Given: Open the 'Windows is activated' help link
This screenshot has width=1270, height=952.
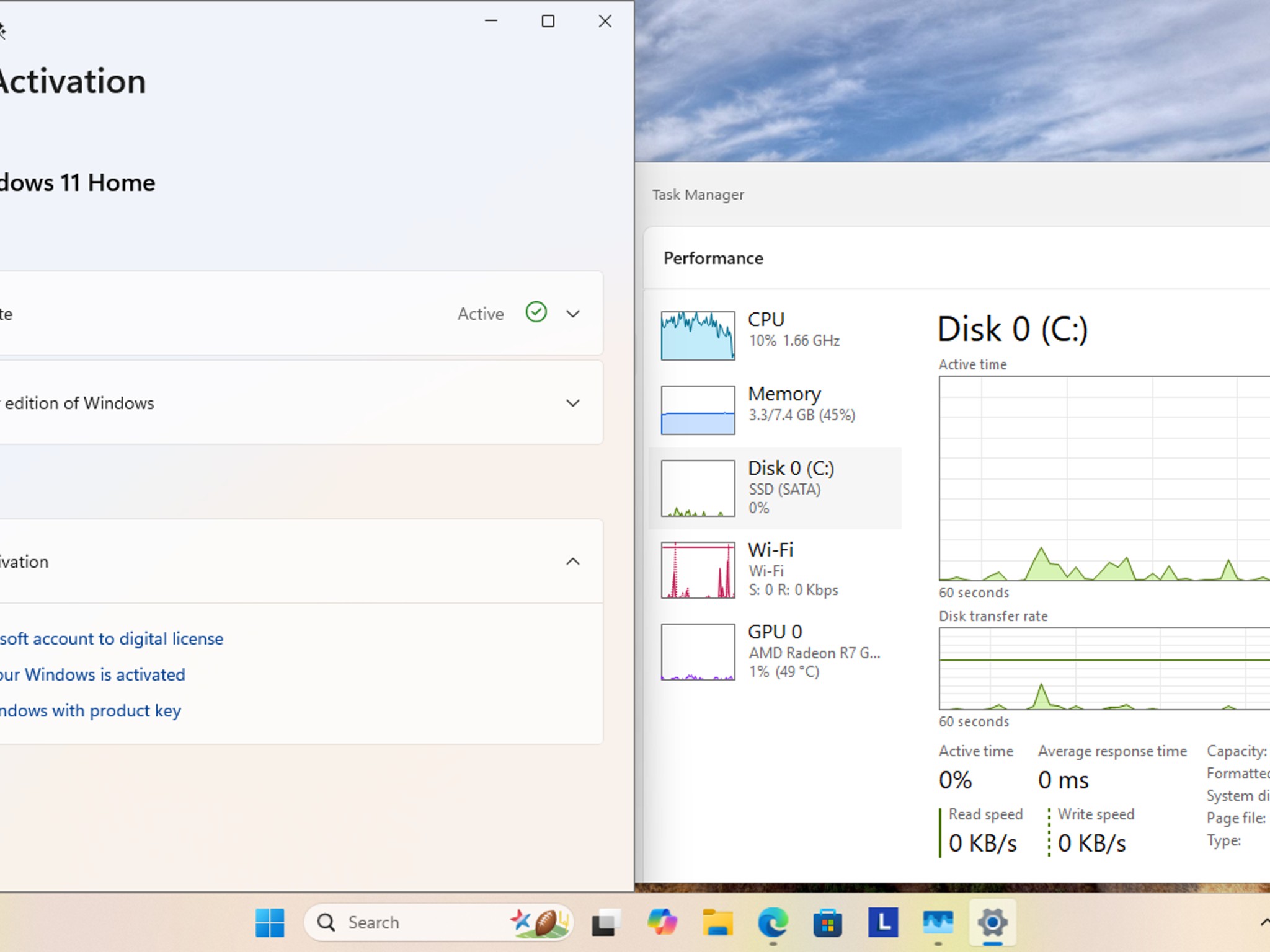Looking at the screenshot, I should (x=92, y=675).
